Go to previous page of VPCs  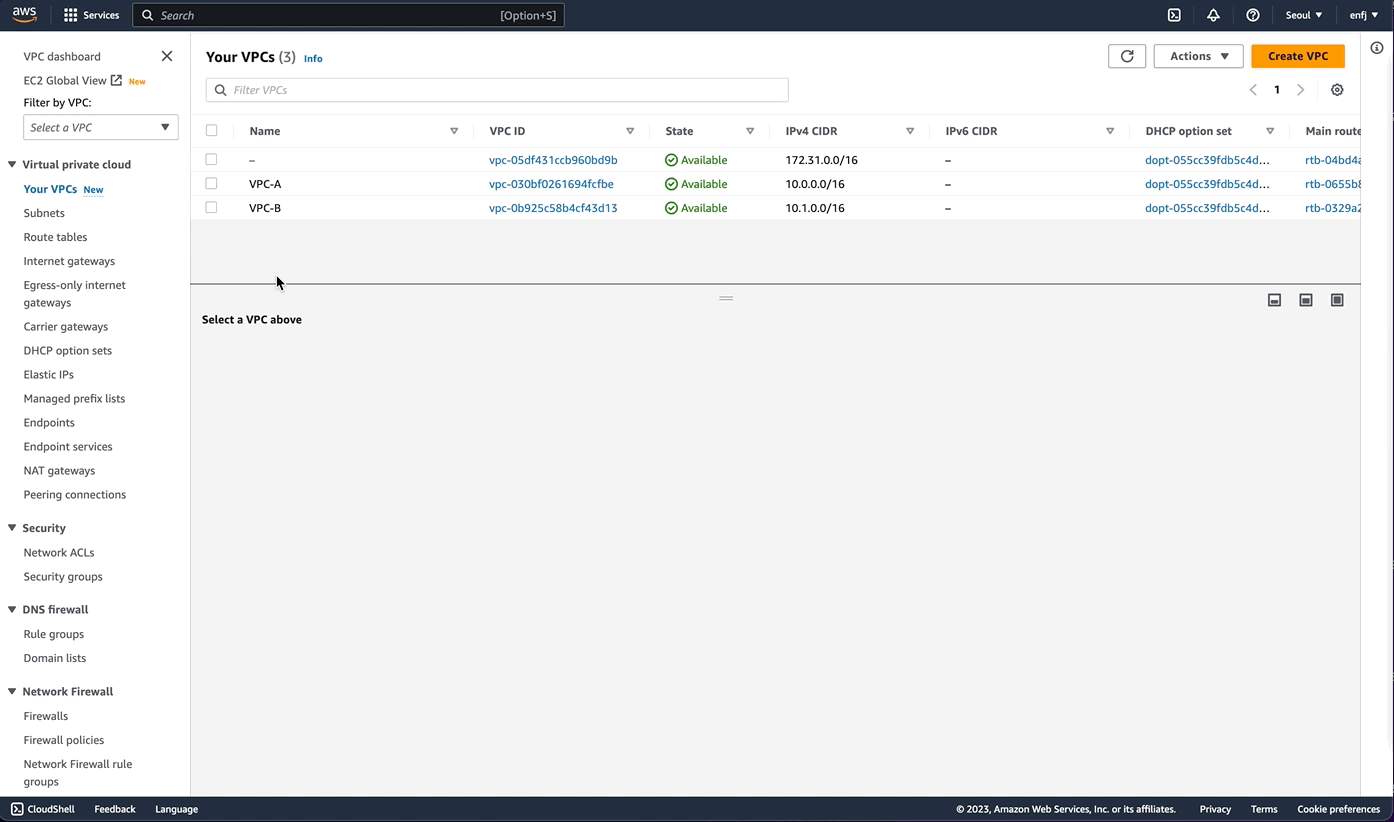click(x=1253, y=90)
